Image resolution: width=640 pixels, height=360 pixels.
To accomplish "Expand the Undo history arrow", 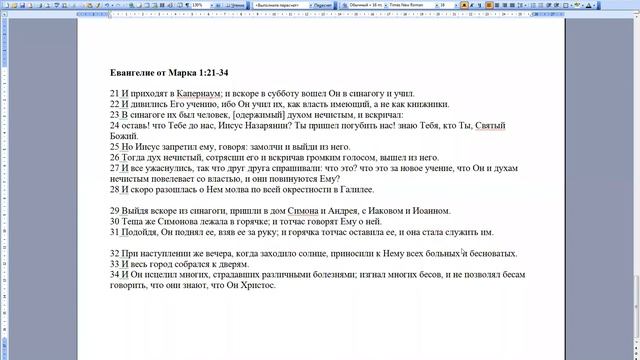I will [x=112, y=5].
